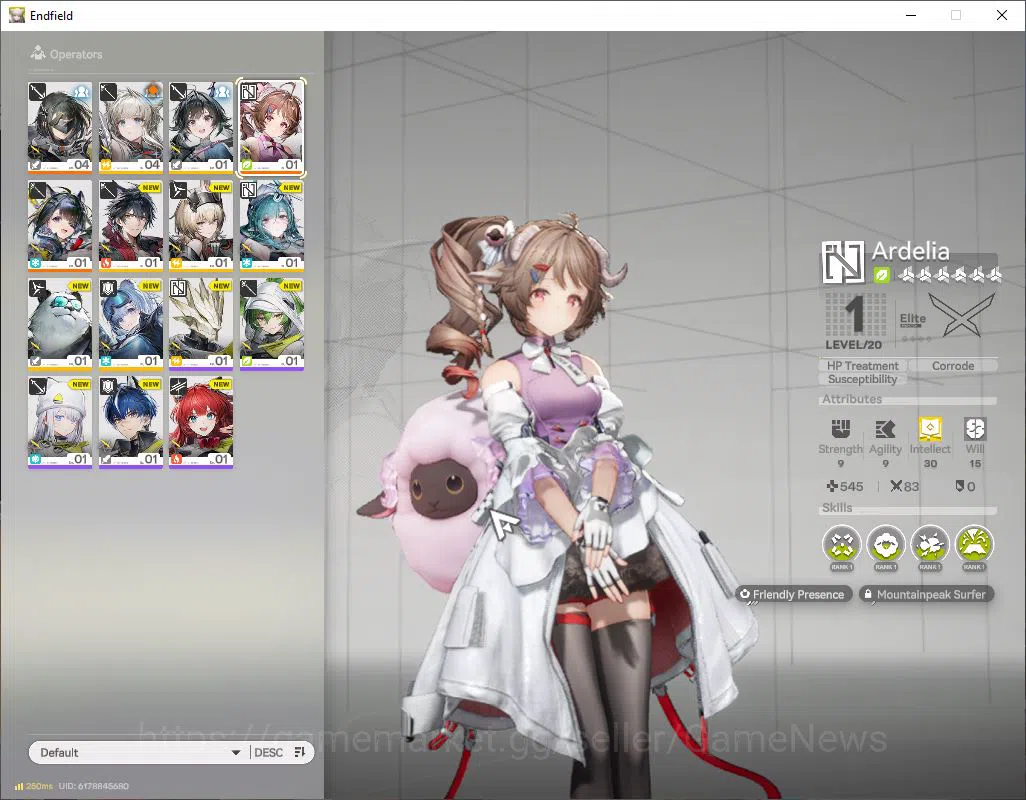Open the Elite crossed-blades emblem
The height and width of the screenshot is (800, 1026).
pyautogui.click(x=961, y=315)
